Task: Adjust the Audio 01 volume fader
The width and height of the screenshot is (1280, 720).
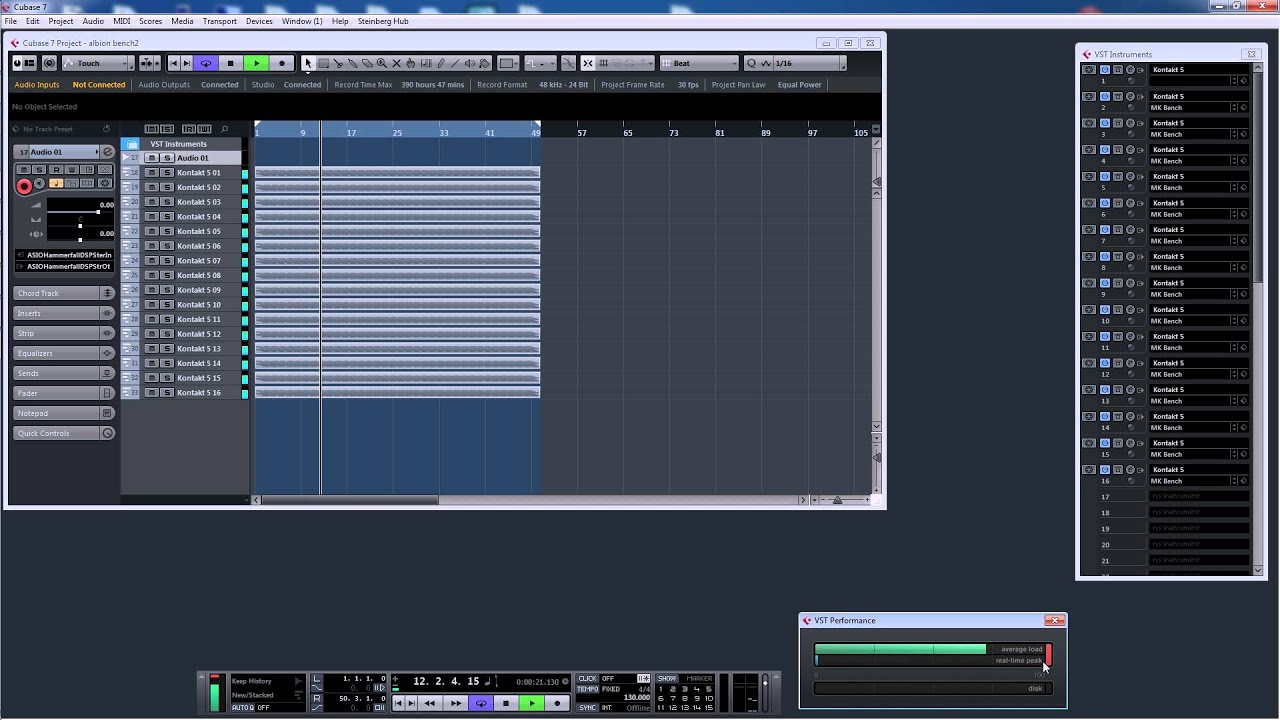Action: [97, 212]
